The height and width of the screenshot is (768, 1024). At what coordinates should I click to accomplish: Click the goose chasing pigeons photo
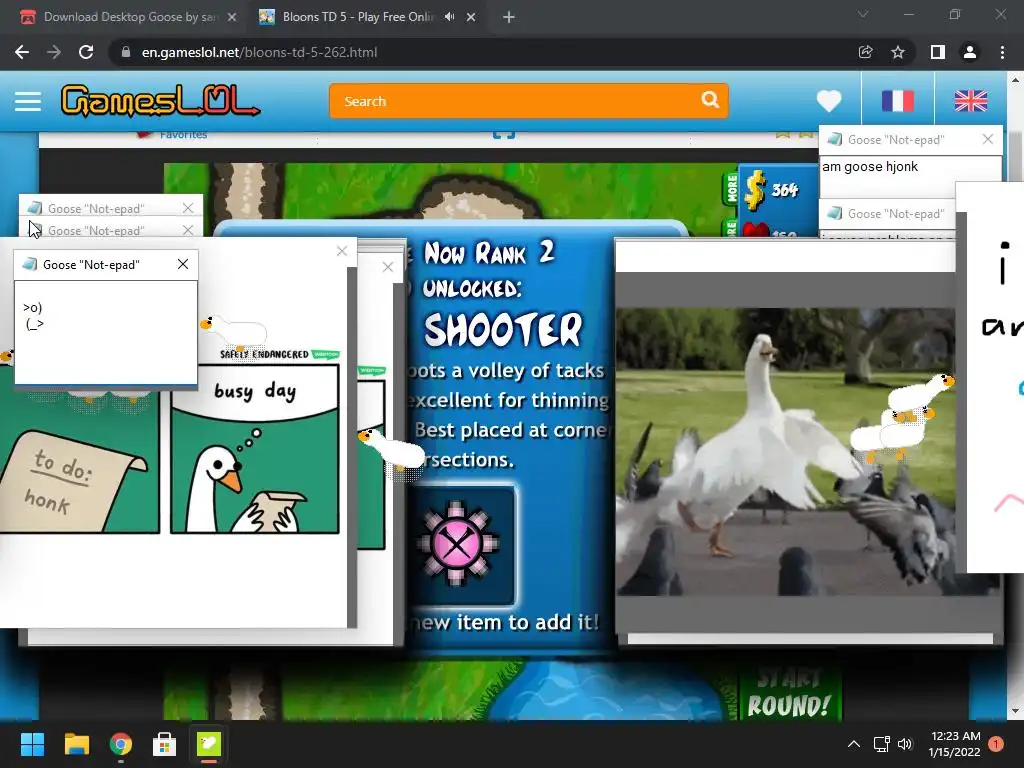784,452
